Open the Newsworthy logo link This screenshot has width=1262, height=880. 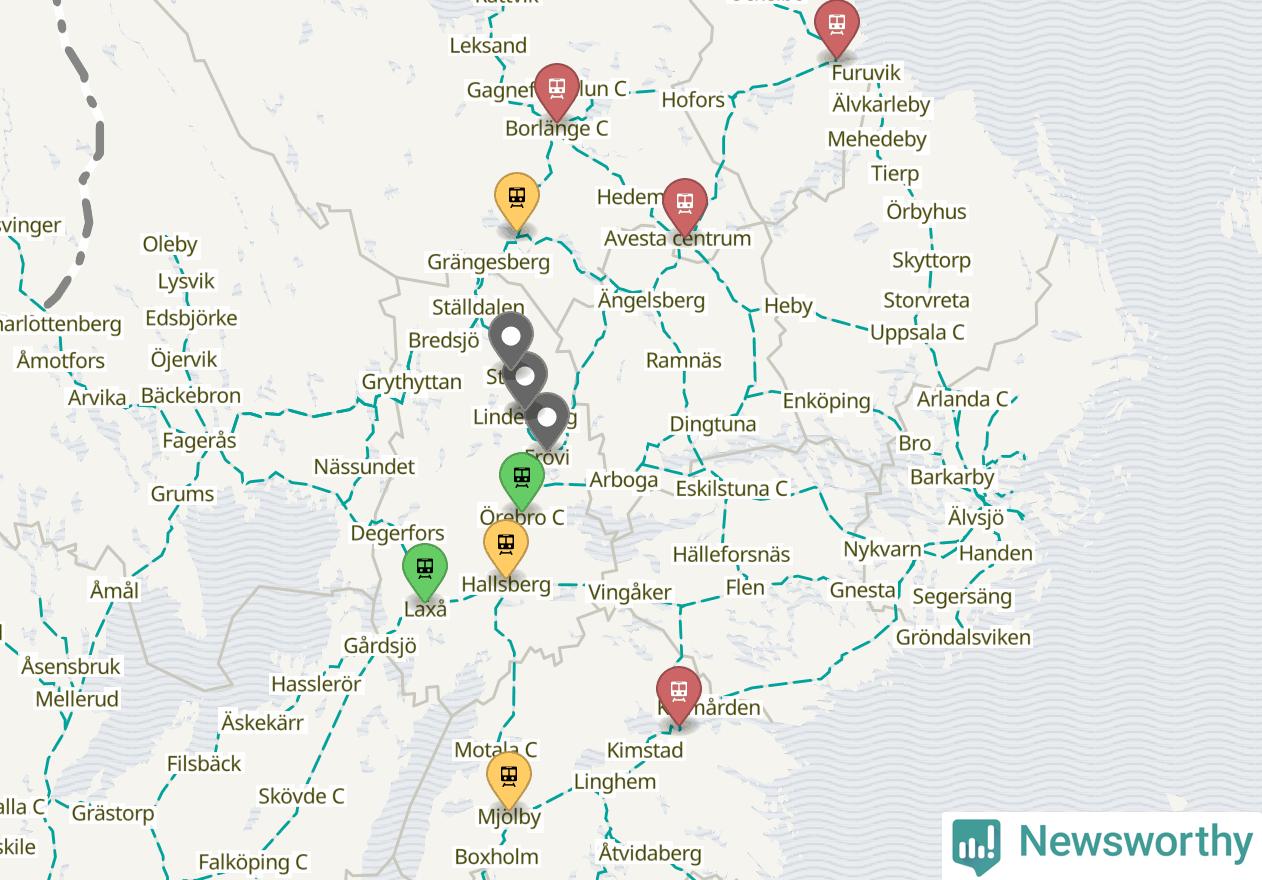[x=1102, y=844]
